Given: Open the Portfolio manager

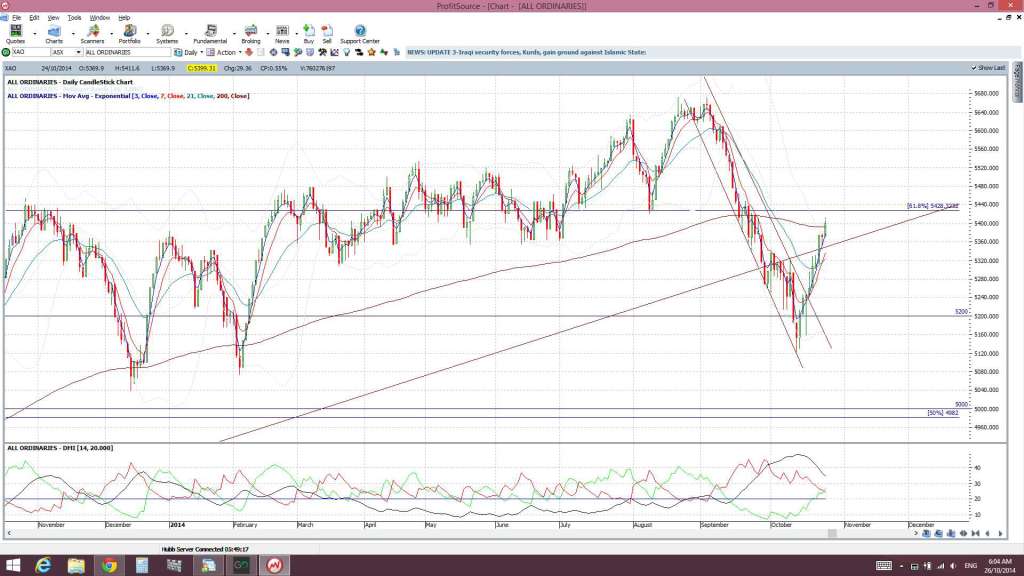Looking at the screenshot, I should (129, 34).
